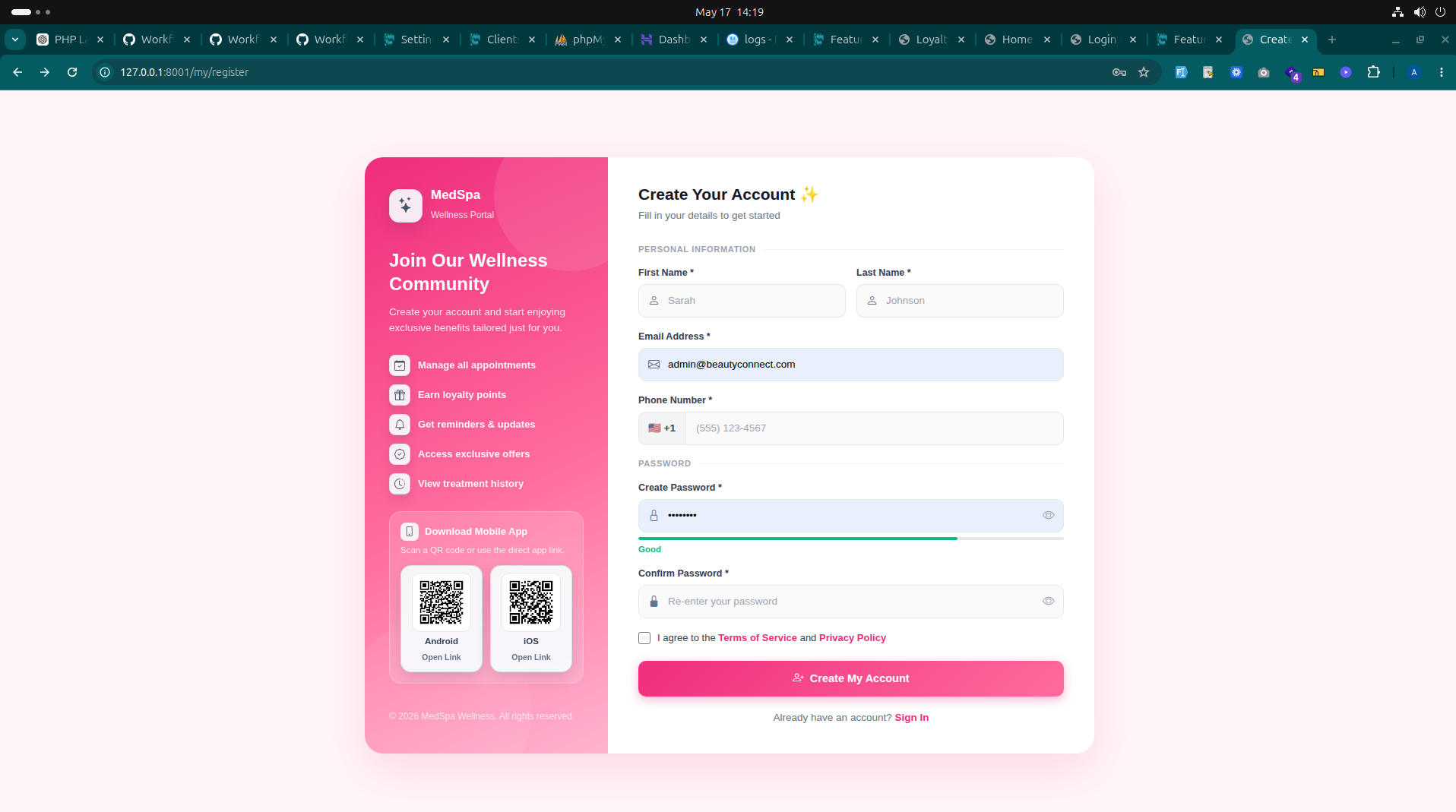This screenshot has width=1456, height=812.
Task: Reveal the Confirm Password field text
Action: pyautogui.click(x=1048, y=601)
